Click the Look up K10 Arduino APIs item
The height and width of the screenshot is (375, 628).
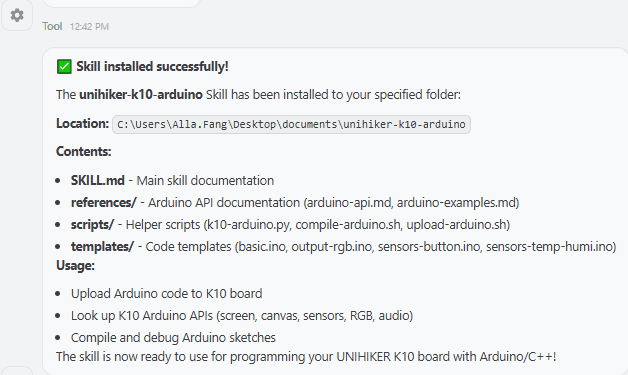click(x=242, y=316)
